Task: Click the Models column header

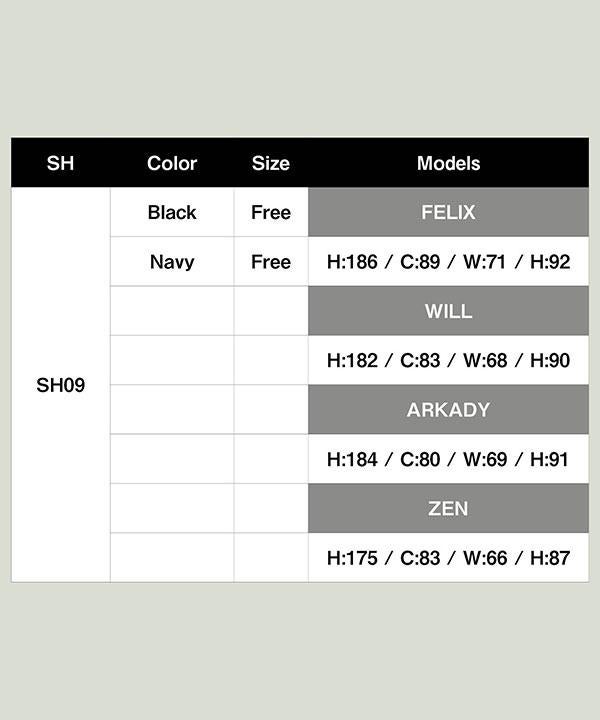Action: (449, 163)
